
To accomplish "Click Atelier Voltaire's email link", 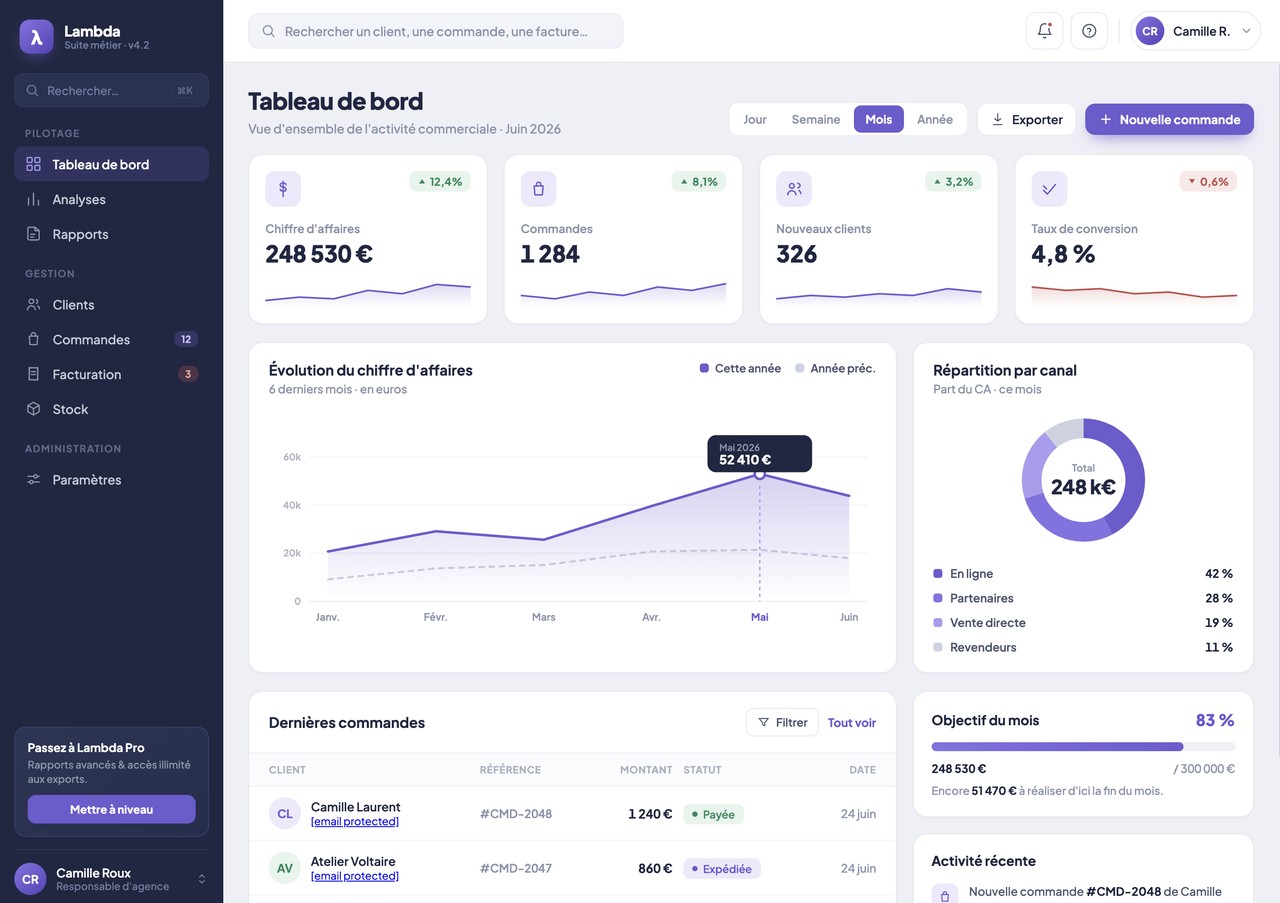I will pyautogui.click(x=355, y=875).
